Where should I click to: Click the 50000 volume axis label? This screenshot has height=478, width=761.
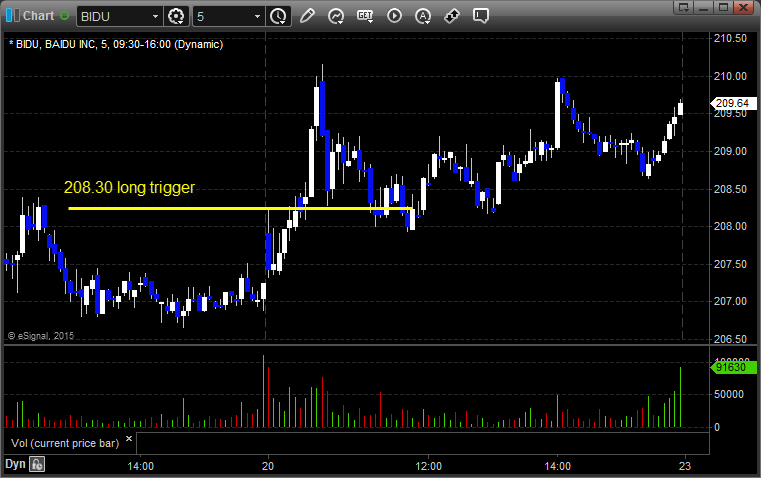point(728,395)
